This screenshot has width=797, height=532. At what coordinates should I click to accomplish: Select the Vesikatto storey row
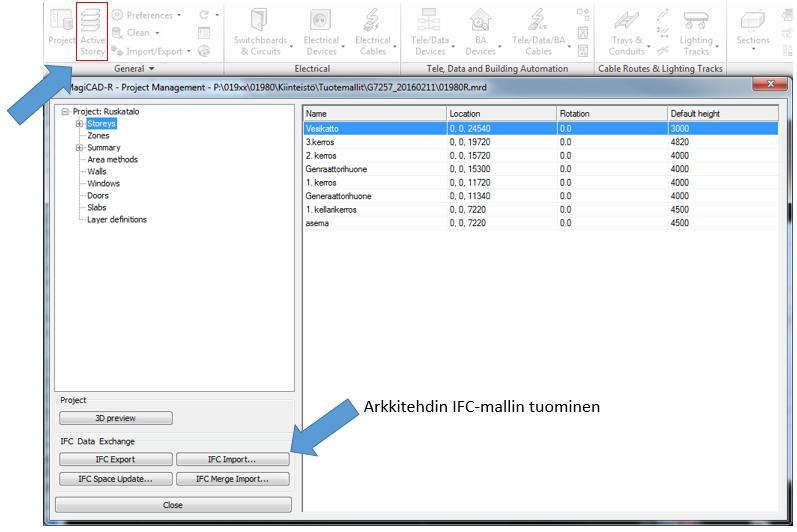(x=541, y=129)
